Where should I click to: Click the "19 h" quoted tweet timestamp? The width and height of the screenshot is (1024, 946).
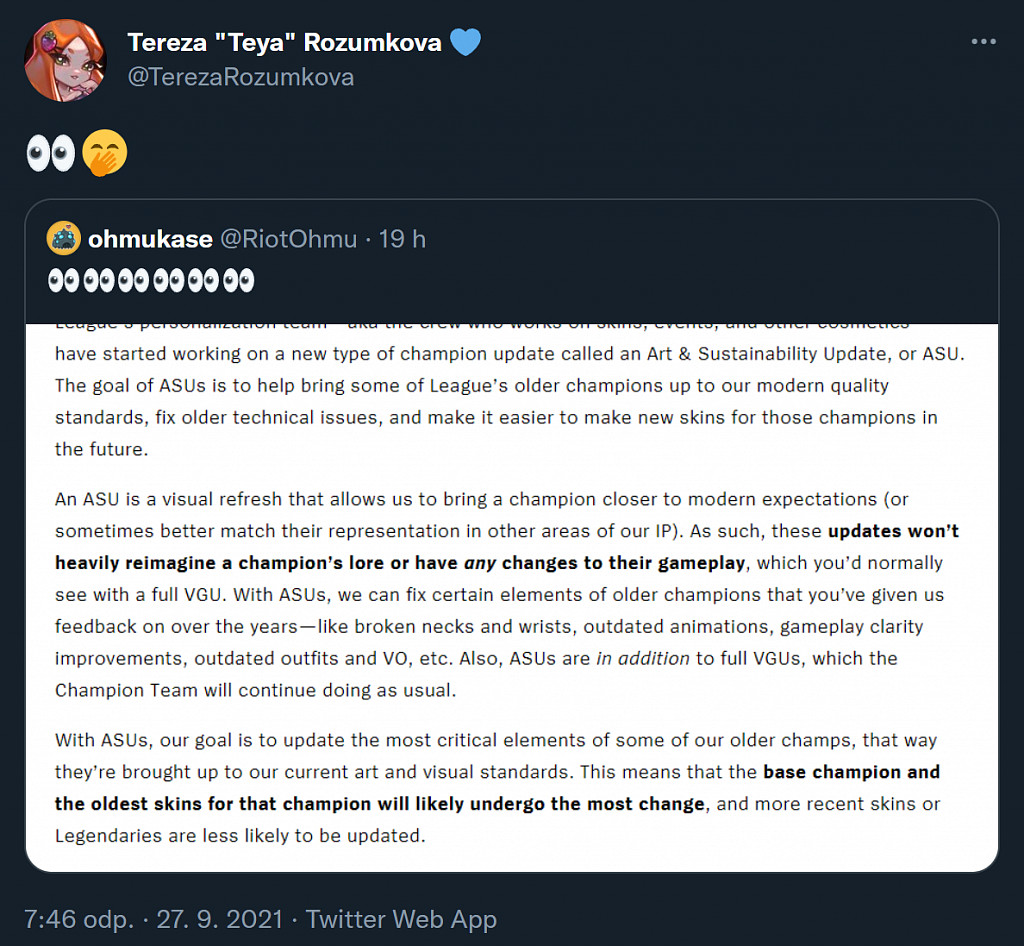(402, 239)
